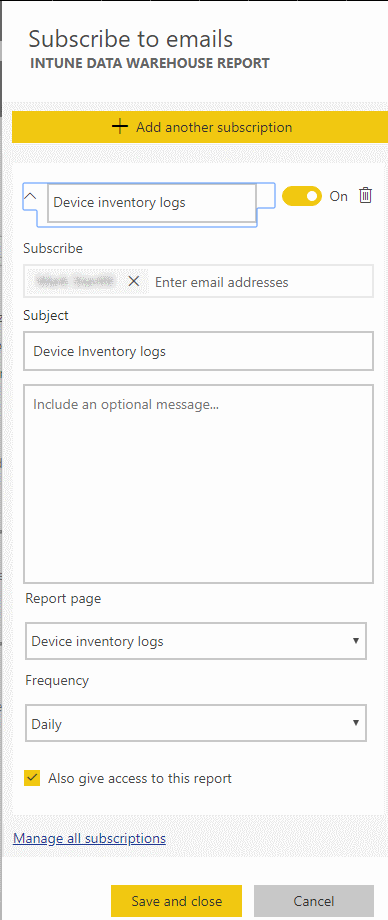Screen dimensions: 388x920
Task: Click the plus icon in Add another subscription
Action: [120, 127]
